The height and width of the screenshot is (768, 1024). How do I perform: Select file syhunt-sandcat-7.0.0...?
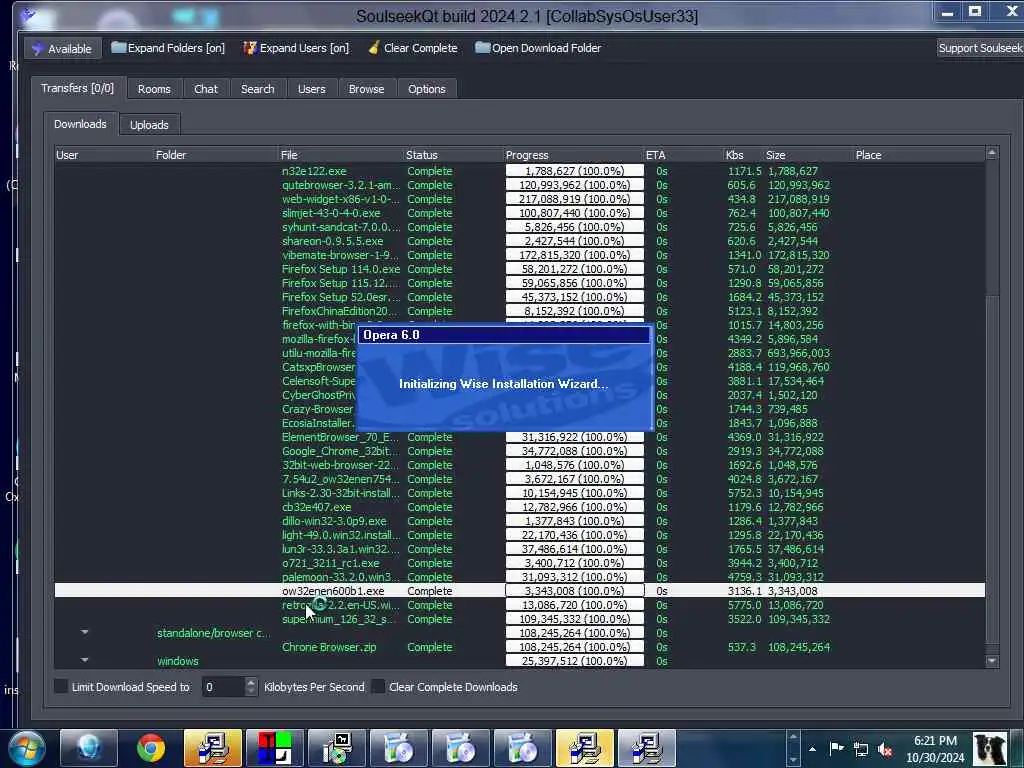341,227
